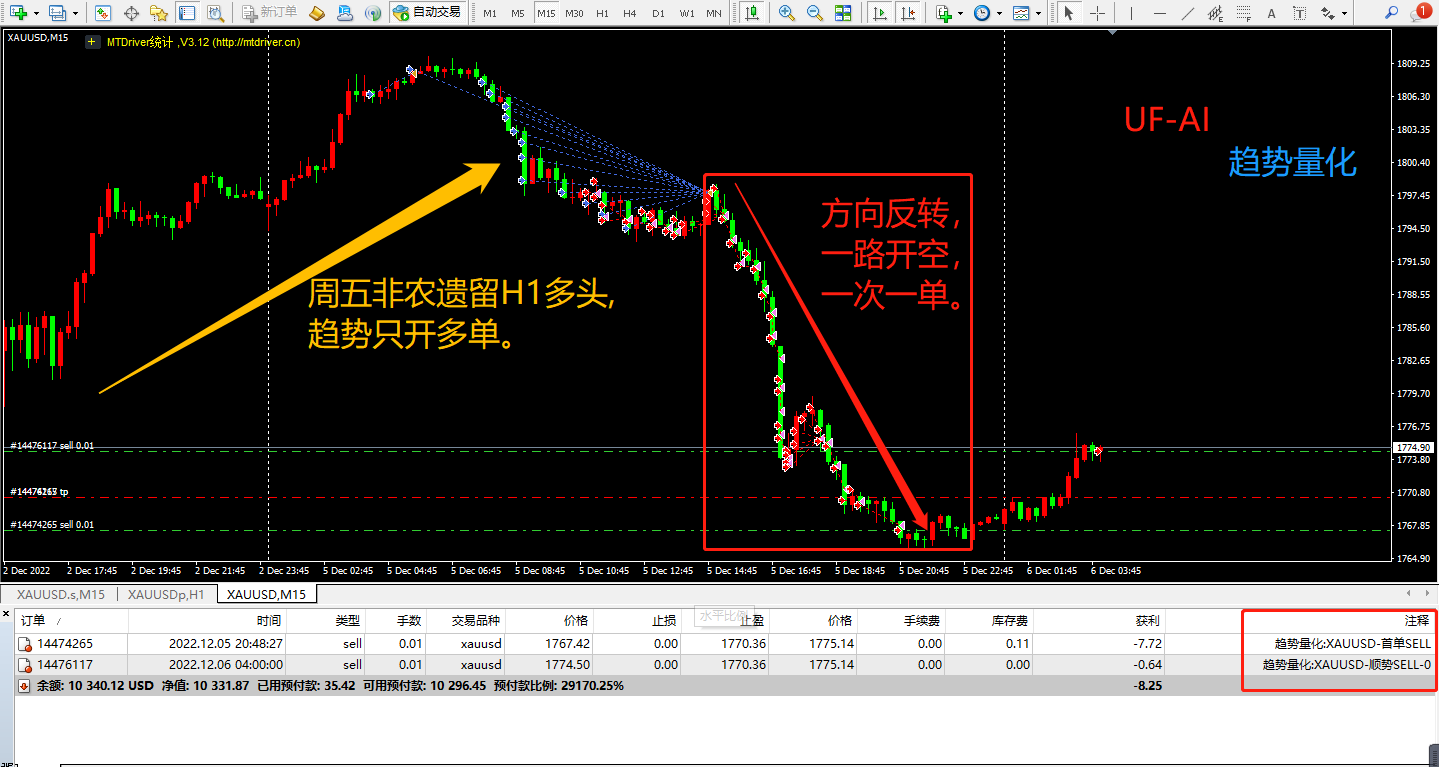This screenshot has height=767, width=1439.
Task: Select the cursor arrow tool
Action: point(1069,13)
